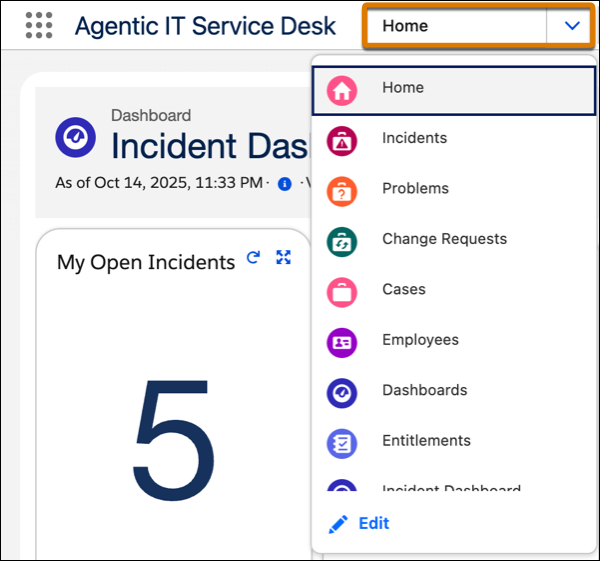The image size is (600, 561).
Task: Select Cases from navigation menu
Action: click(454, 292)
